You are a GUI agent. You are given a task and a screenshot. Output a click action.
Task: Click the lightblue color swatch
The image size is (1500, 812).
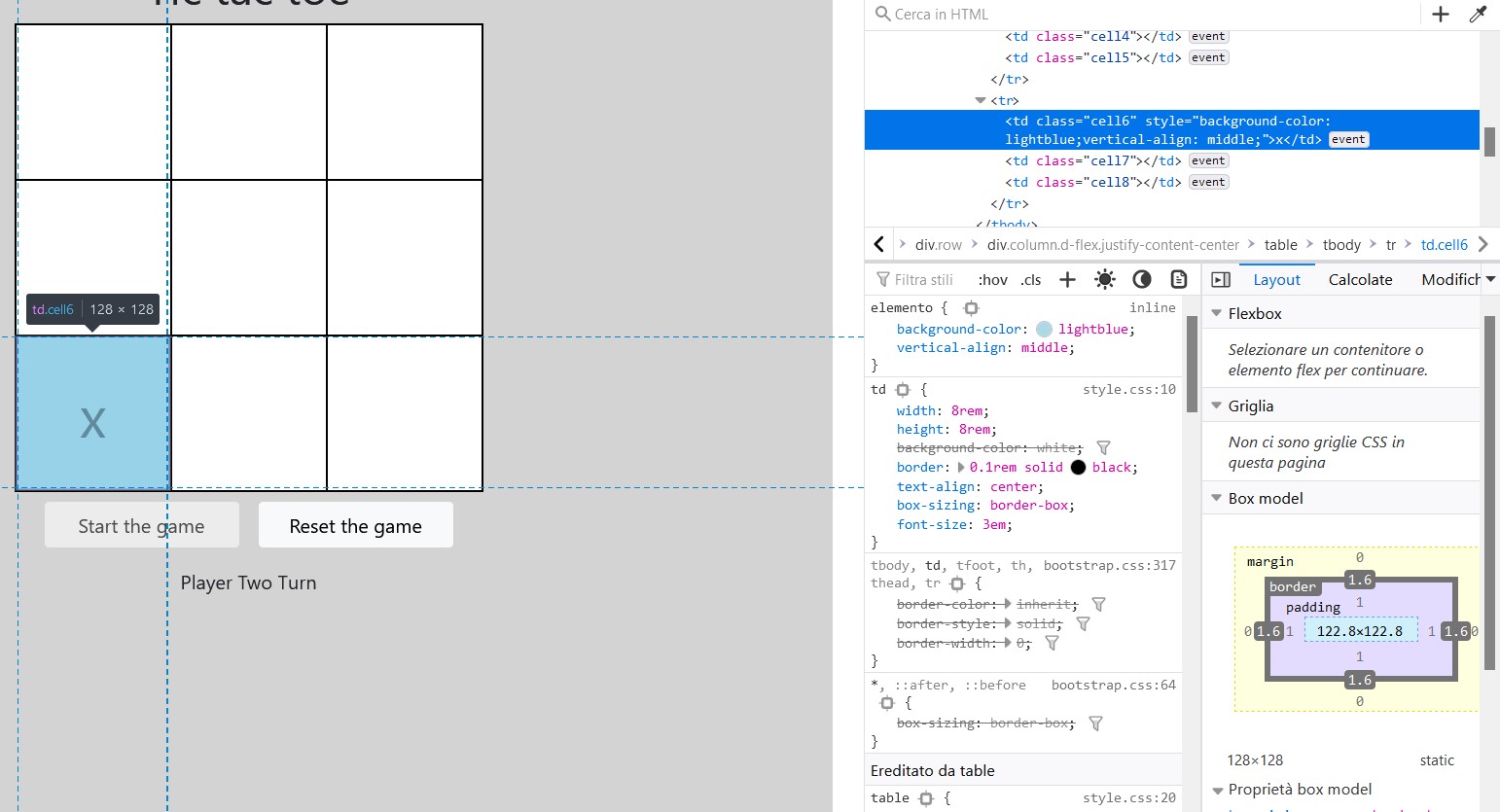click(1044, 330)
